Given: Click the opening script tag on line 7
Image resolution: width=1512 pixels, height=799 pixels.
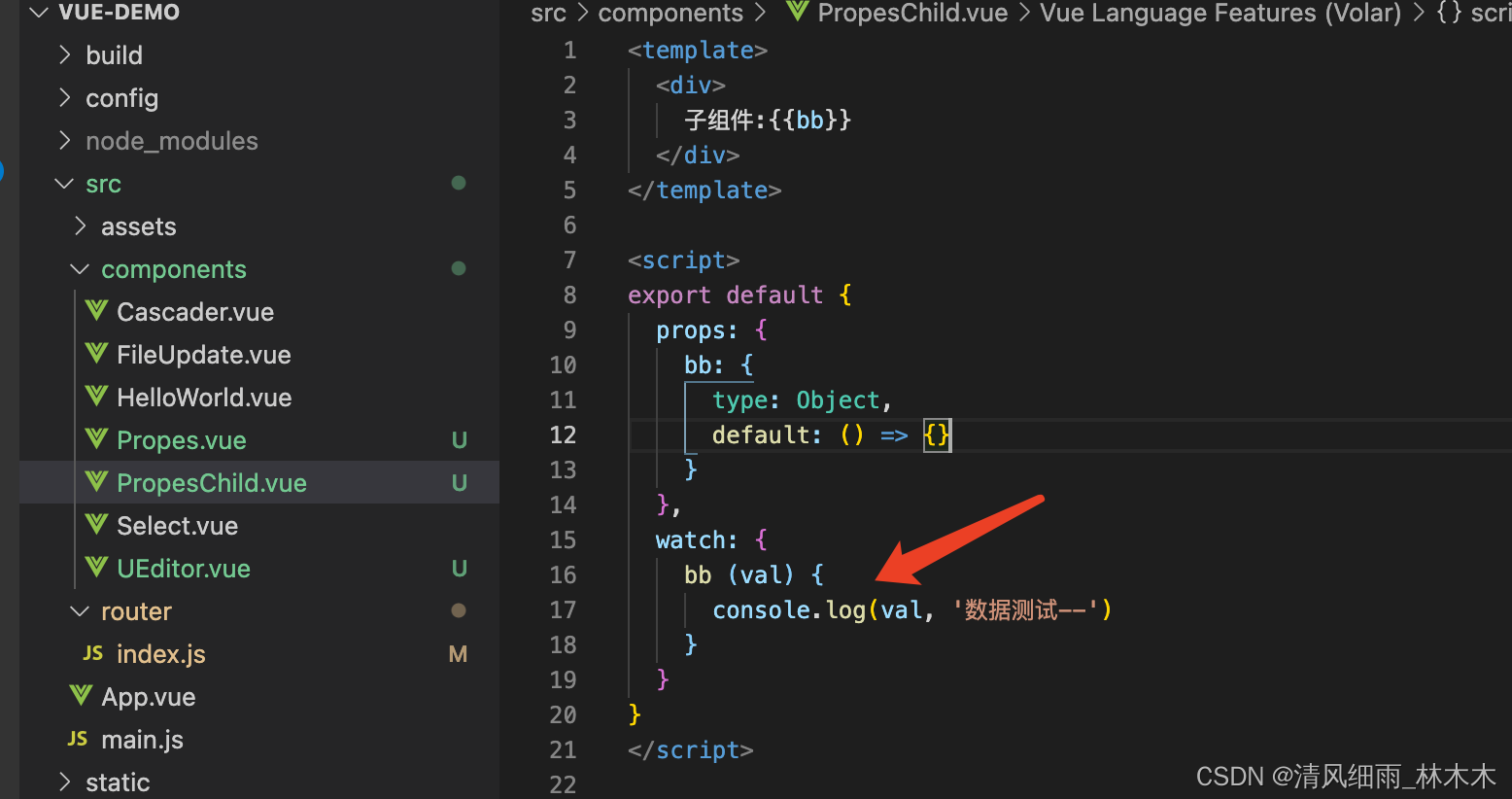Looking at the screenshot, I should (x=684, y=261).
